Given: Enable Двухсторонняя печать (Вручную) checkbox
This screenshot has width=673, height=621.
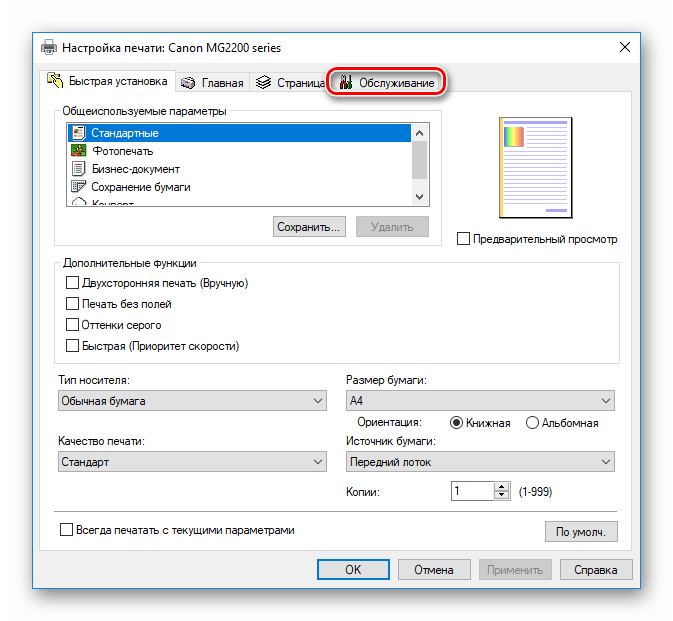Looking at the screenshot, I should coord(72,283).
